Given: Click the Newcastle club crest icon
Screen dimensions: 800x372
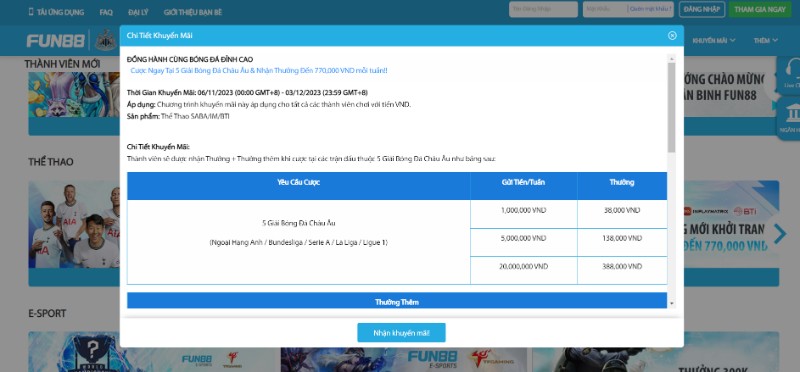Looking at the screenshot, I should (x=106, y=40).
